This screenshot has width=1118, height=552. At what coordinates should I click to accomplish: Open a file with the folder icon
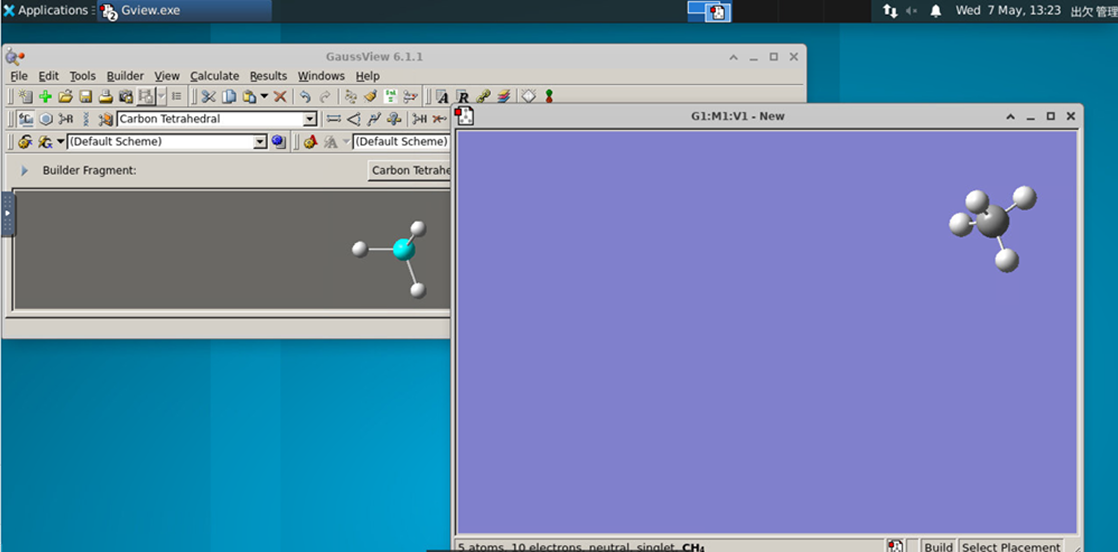[x=66, y=96]
